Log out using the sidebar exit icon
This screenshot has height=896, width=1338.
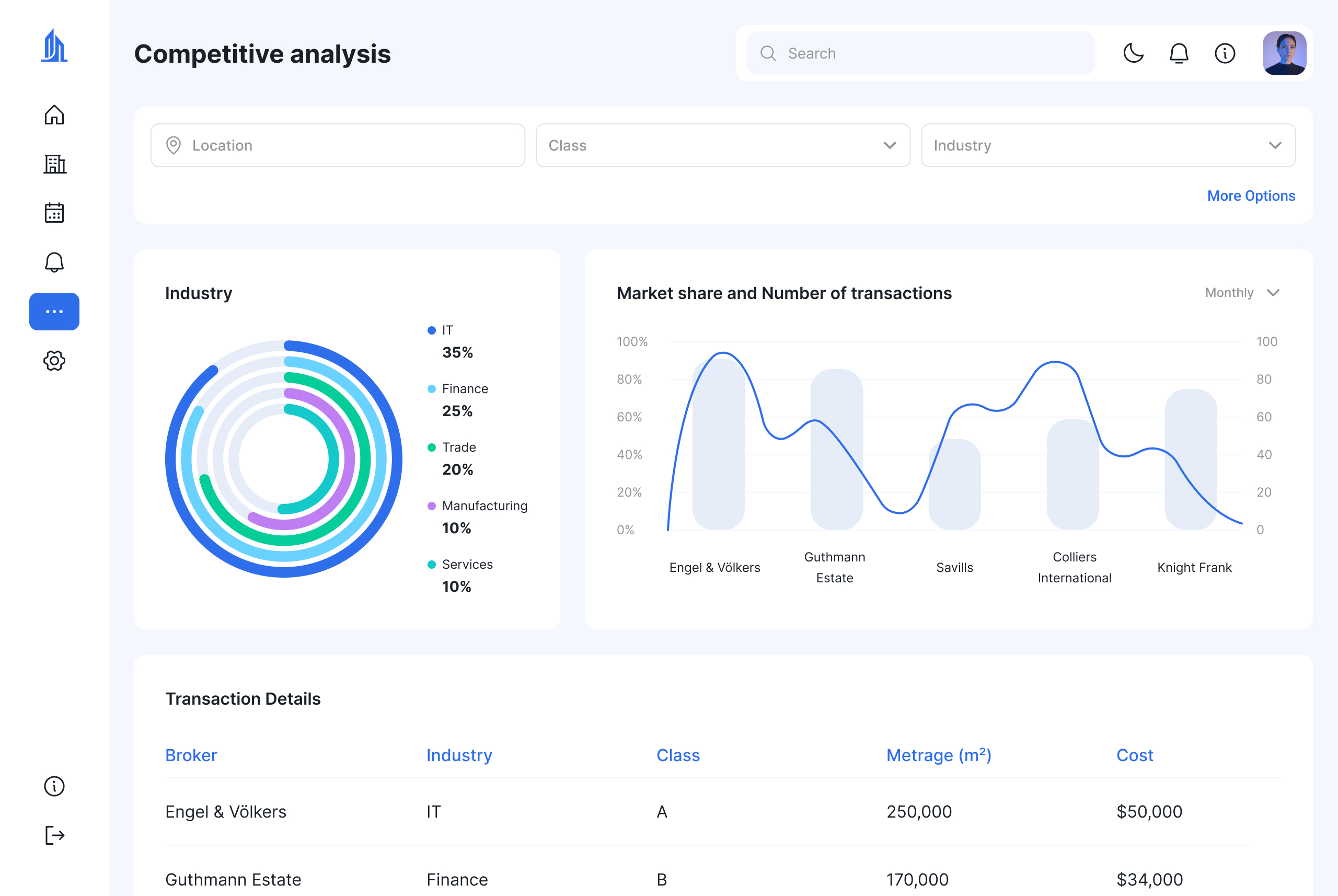(x=54, y=835)
